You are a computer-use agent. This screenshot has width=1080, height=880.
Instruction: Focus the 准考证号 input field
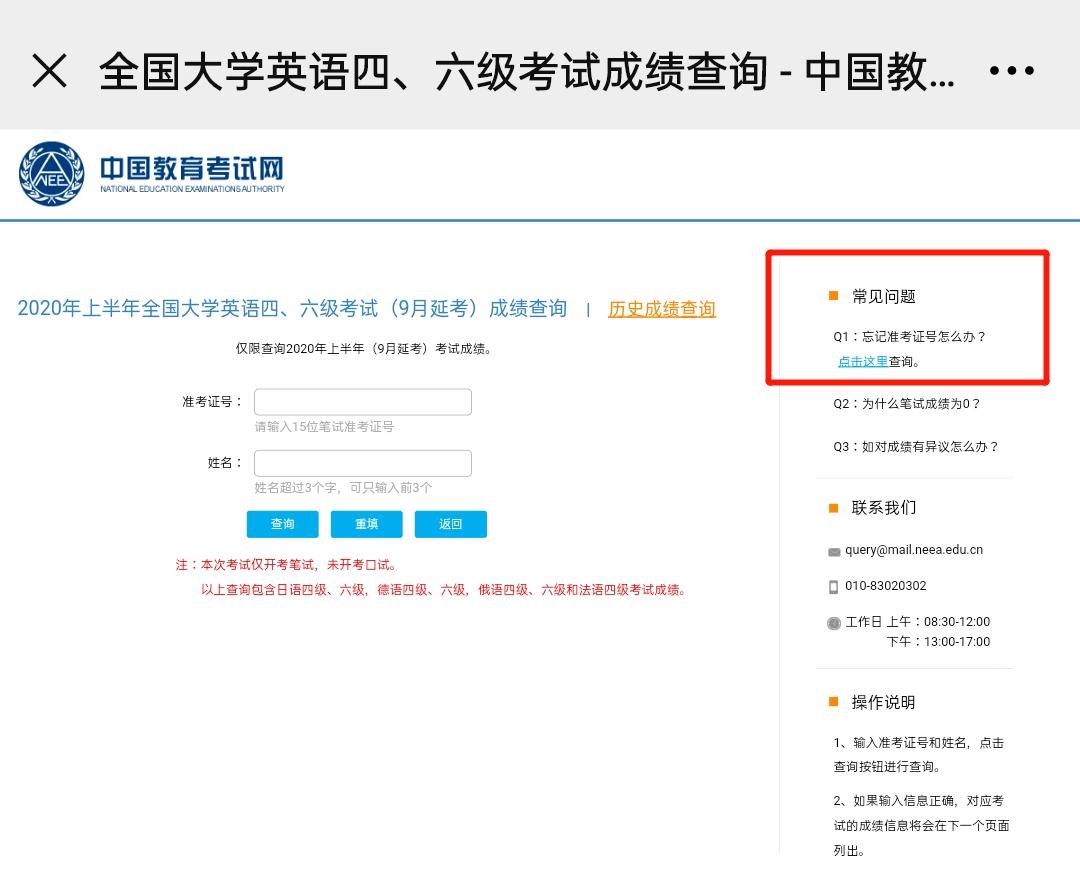363,402
